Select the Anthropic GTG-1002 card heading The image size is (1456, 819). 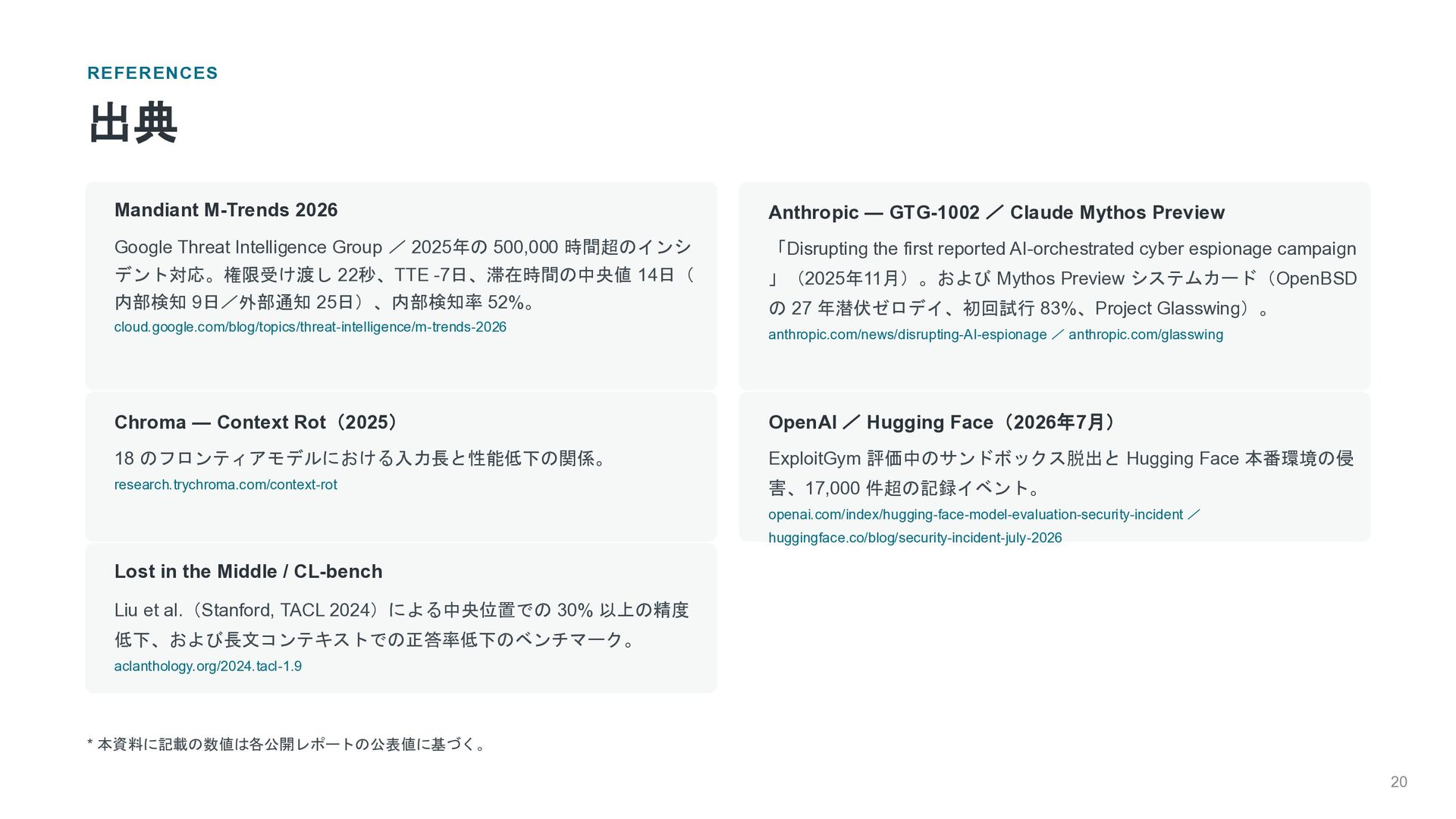point(996,212)
